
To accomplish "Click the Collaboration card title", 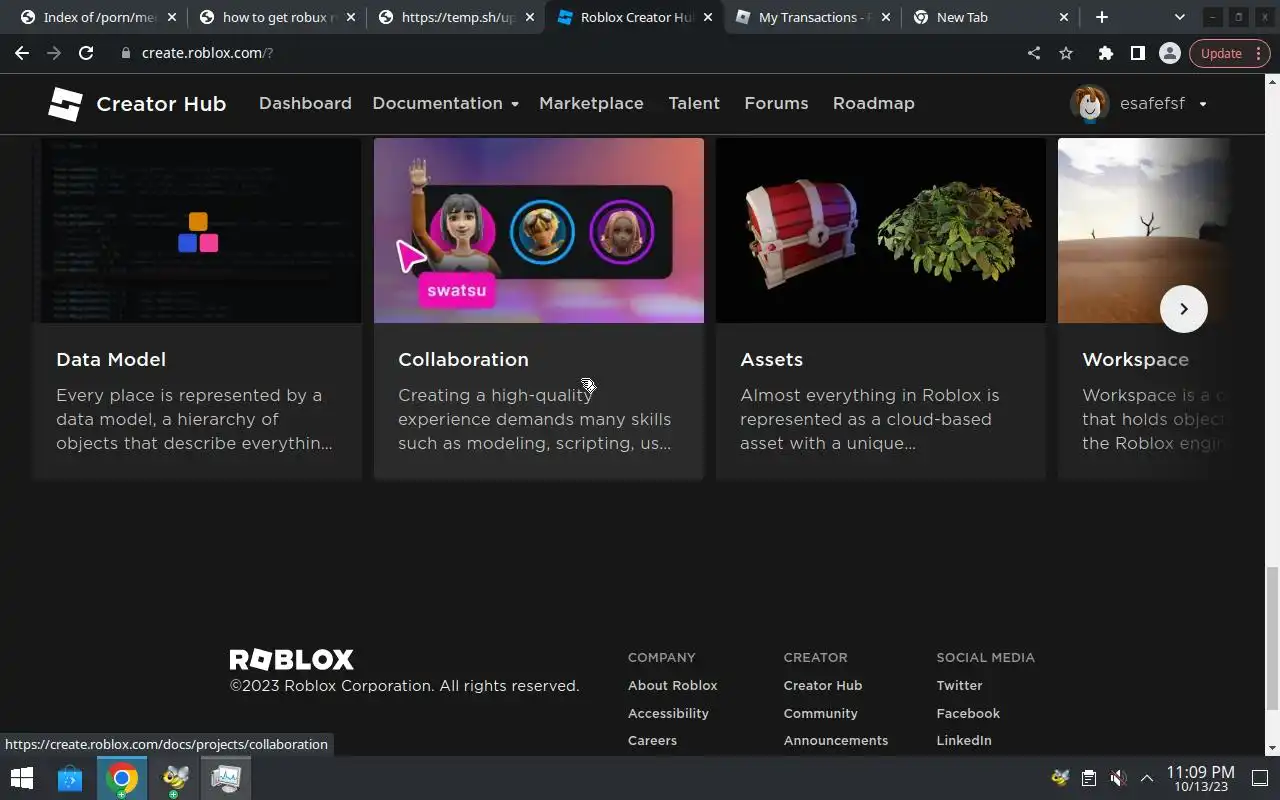I will tap(463, 359).
